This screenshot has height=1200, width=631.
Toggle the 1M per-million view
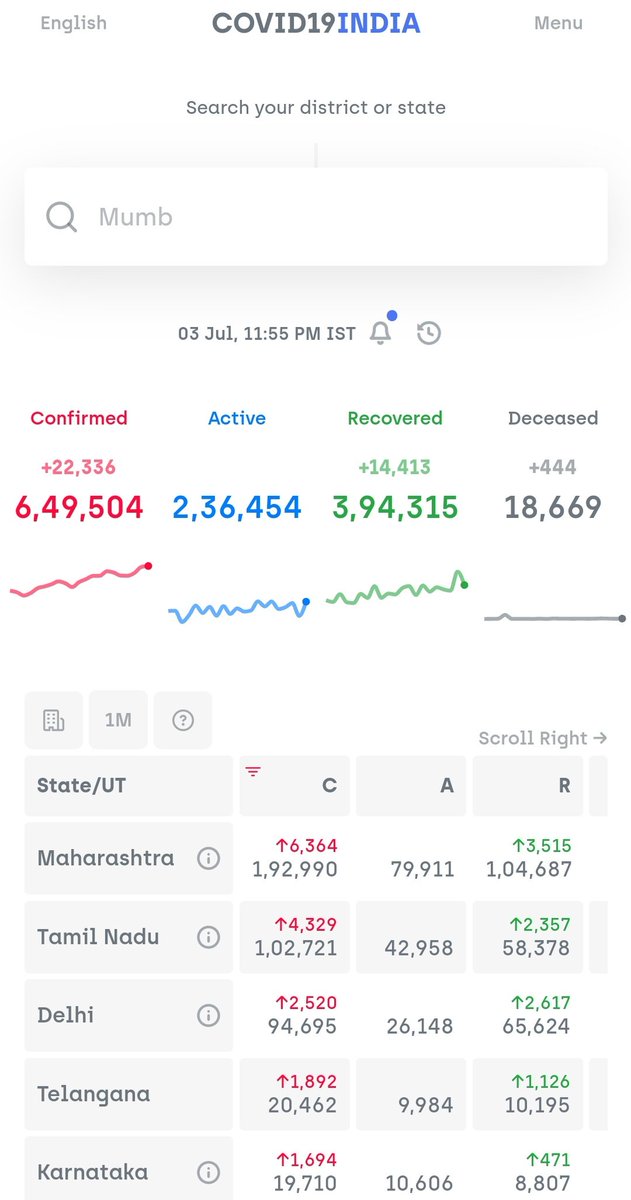(x=118, y=720)
